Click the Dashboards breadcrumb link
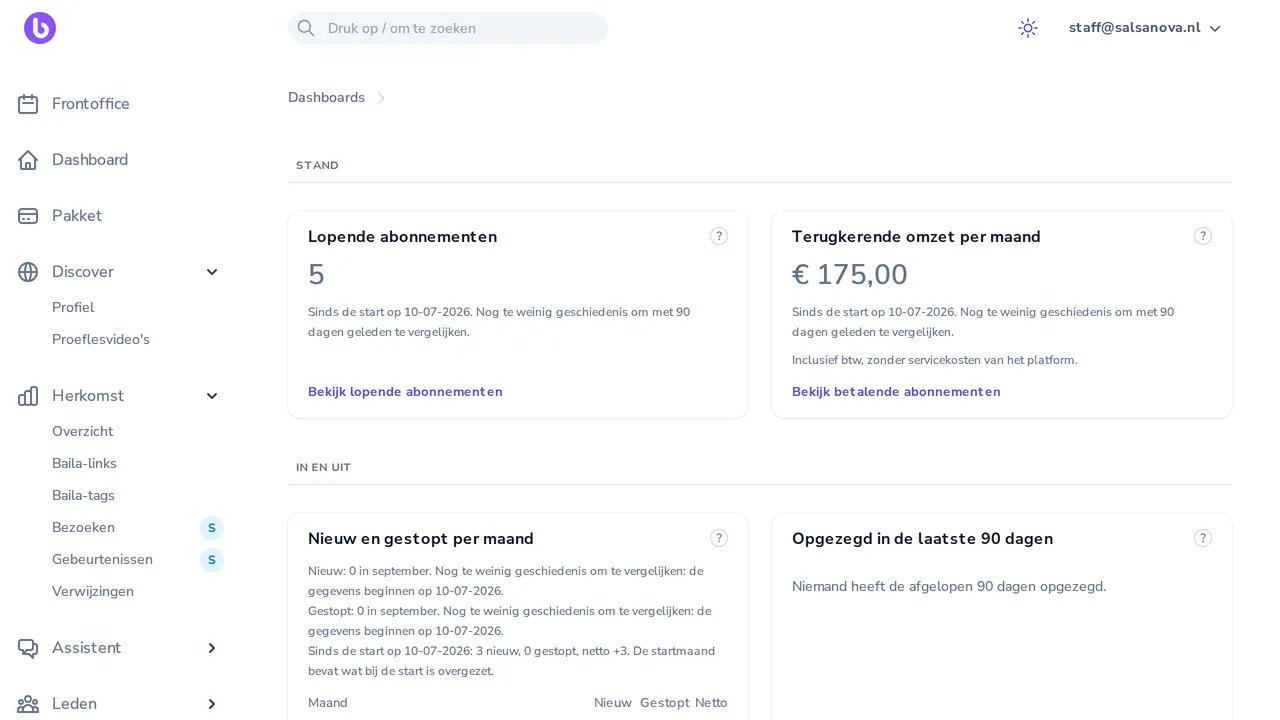This screenshot has height=720, width=1280. [x=326, y=98]
